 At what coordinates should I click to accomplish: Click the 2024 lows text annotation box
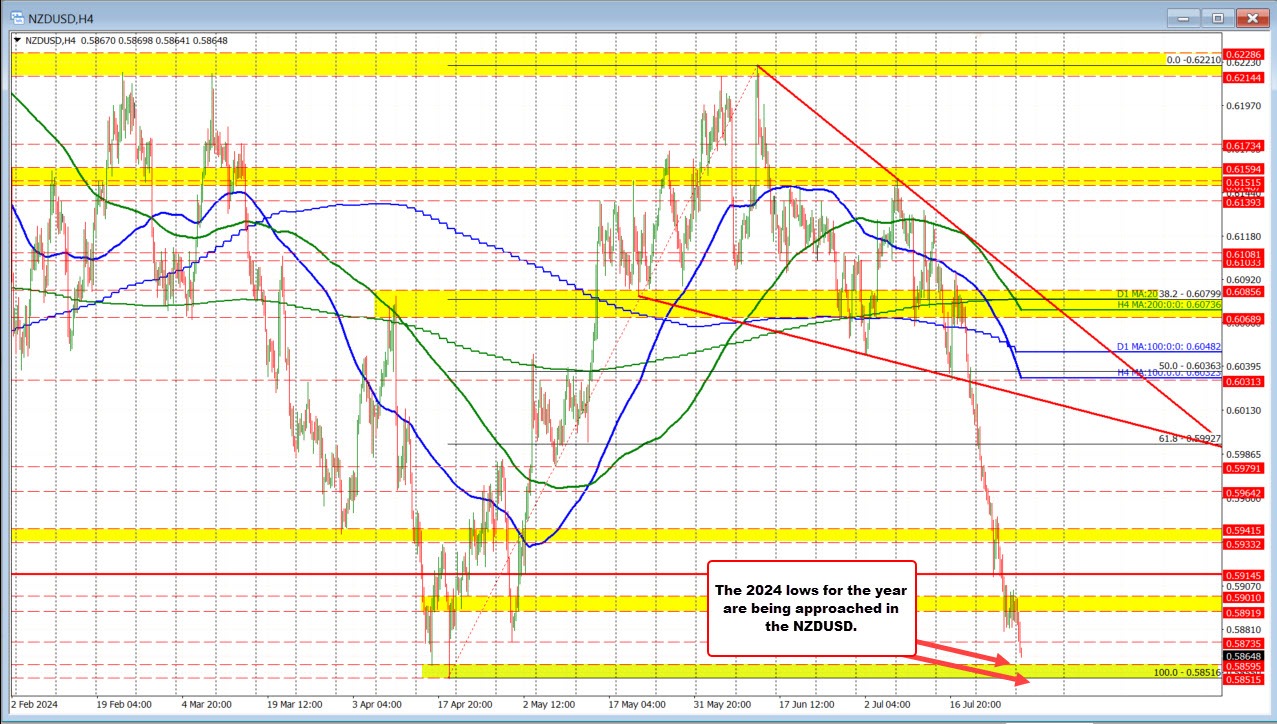coord(812,608)
